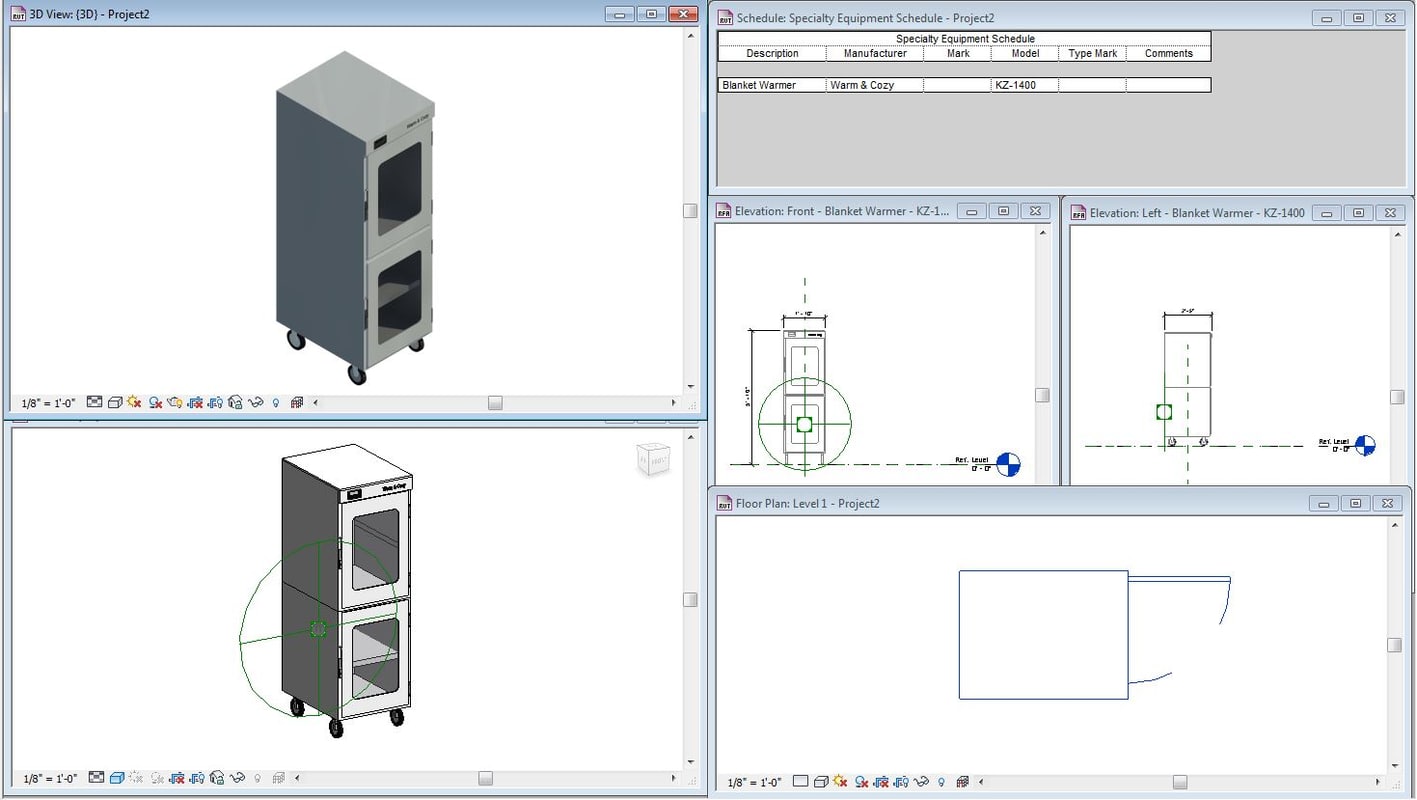Click Crop View icon in top 3D view
This screenshot has height=800, width=1417.
[195, 402]
